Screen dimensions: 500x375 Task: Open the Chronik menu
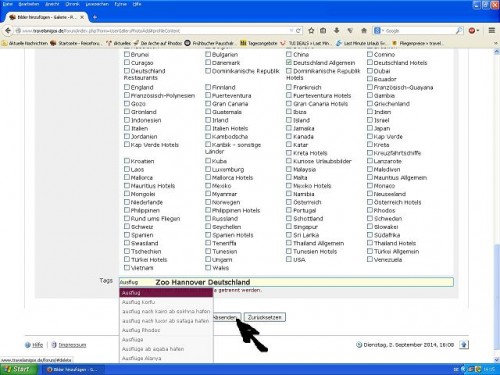(x=72, y=4)
